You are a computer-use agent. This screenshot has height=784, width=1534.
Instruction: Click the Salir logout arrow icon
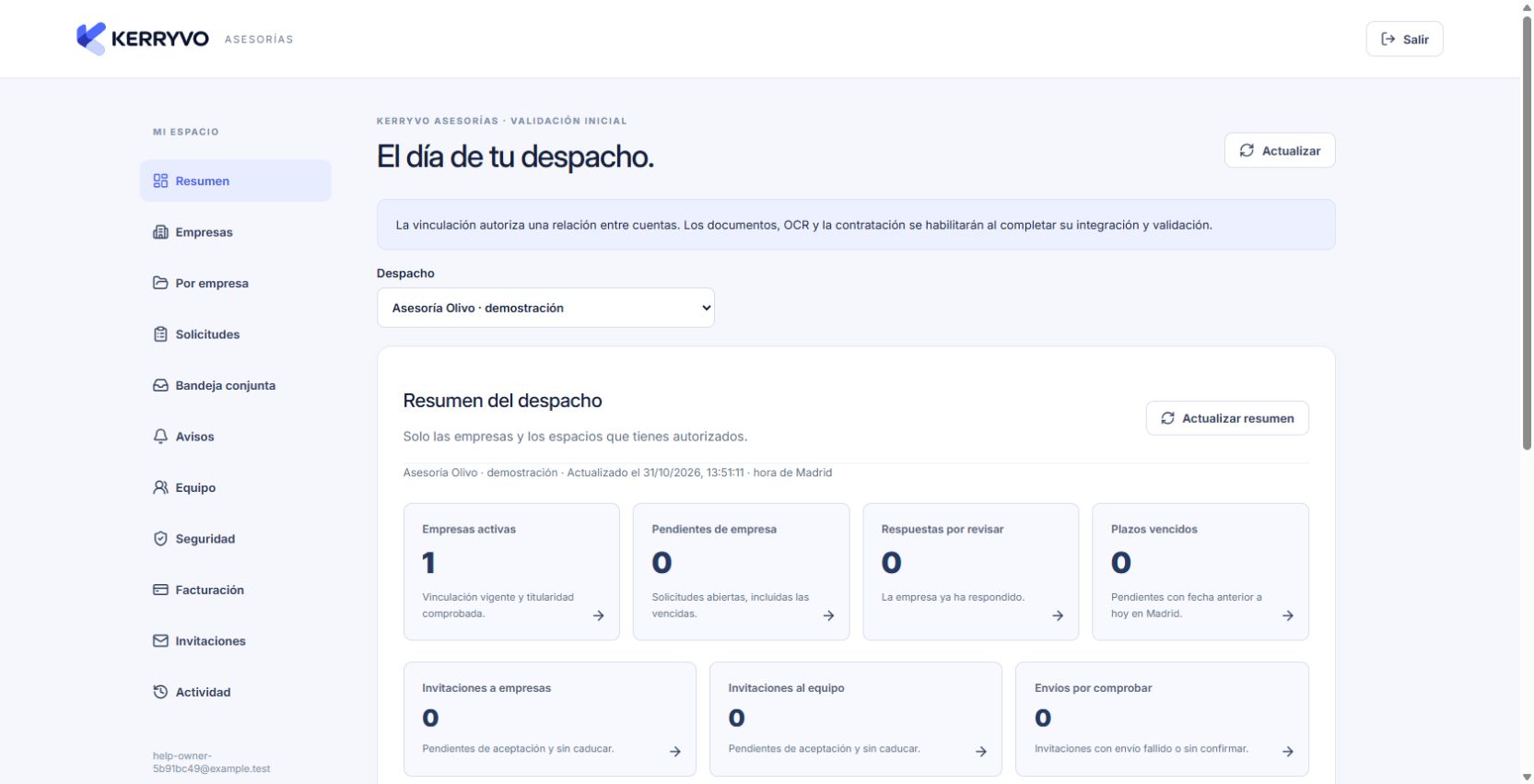(x=1388, y=39)
